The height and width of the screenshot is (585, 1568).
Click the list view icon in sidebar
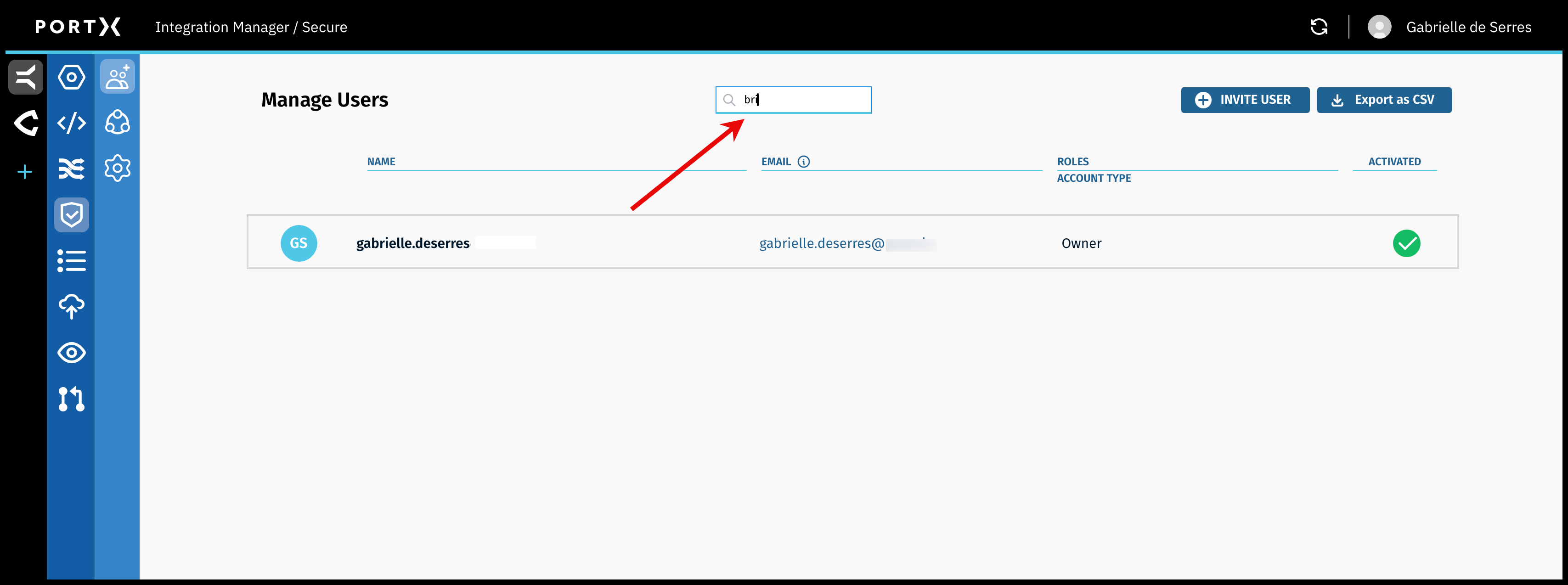pyautogui.click(x=71, y=260)
